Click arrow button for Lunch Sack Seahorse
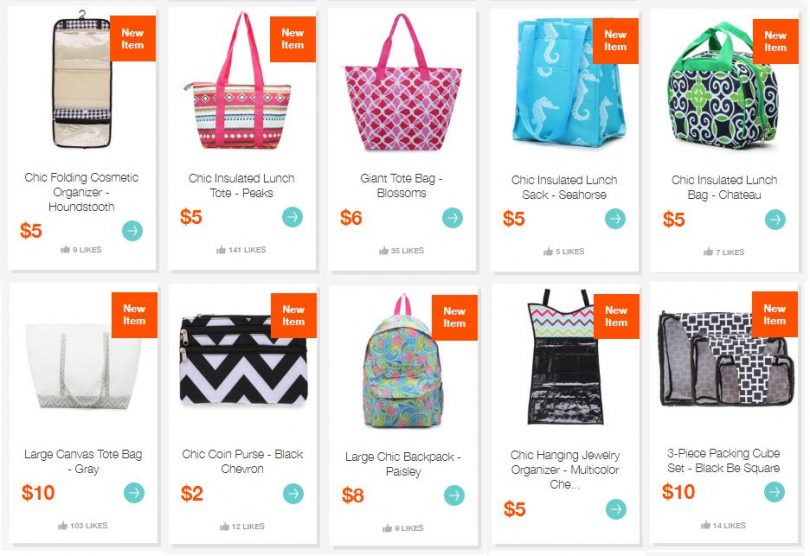The height and width of the screenshot is (556, 810). point(615,219)
